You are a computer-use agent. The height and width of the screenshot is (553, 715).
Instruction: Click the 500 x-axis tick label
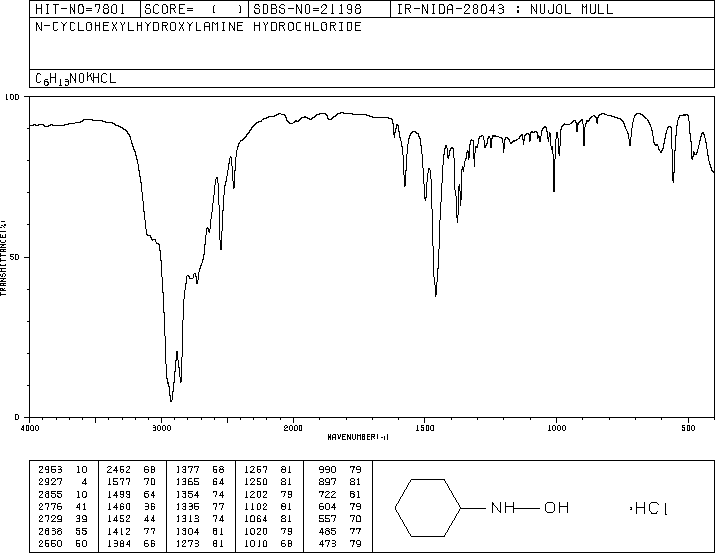click(x=688, y=428)
